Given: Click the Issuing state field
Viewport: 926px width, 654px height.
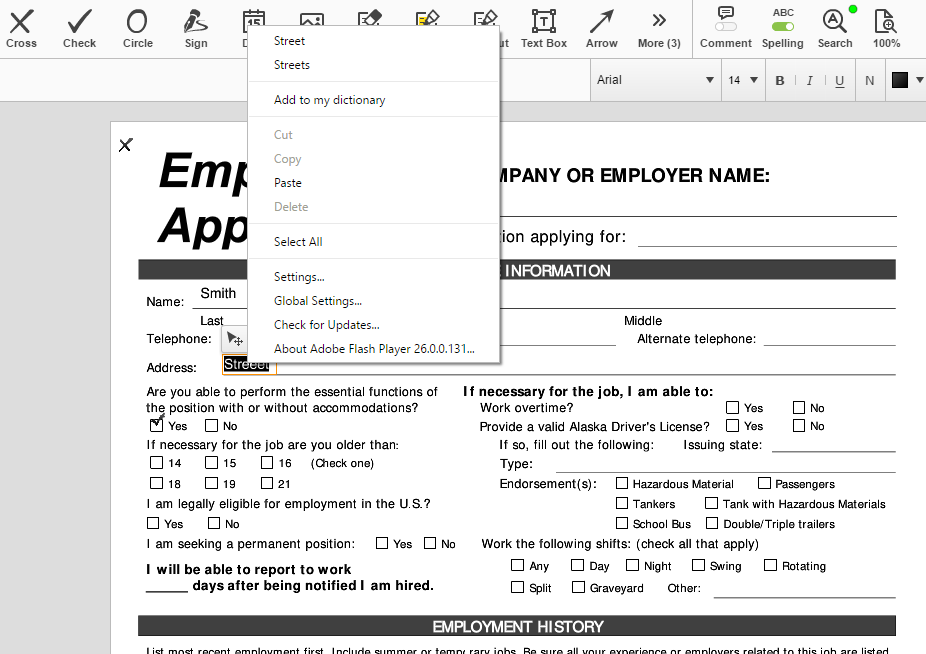Looking at the screenshot, I should tap(834, 444).
